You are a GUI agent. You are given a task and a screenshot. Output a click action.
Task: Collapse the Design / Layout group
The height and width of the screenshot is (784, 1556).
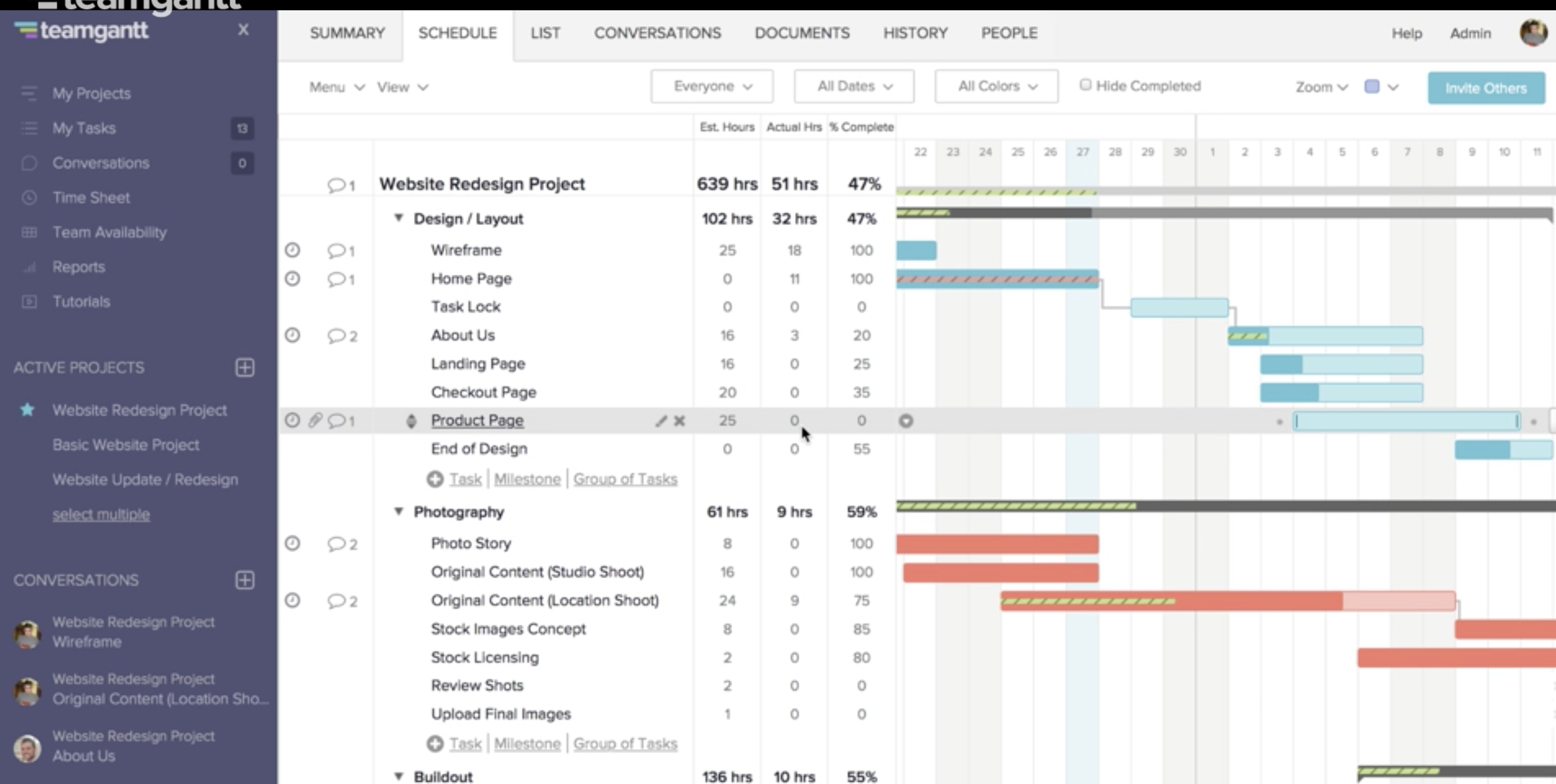(x=399, y=218)
